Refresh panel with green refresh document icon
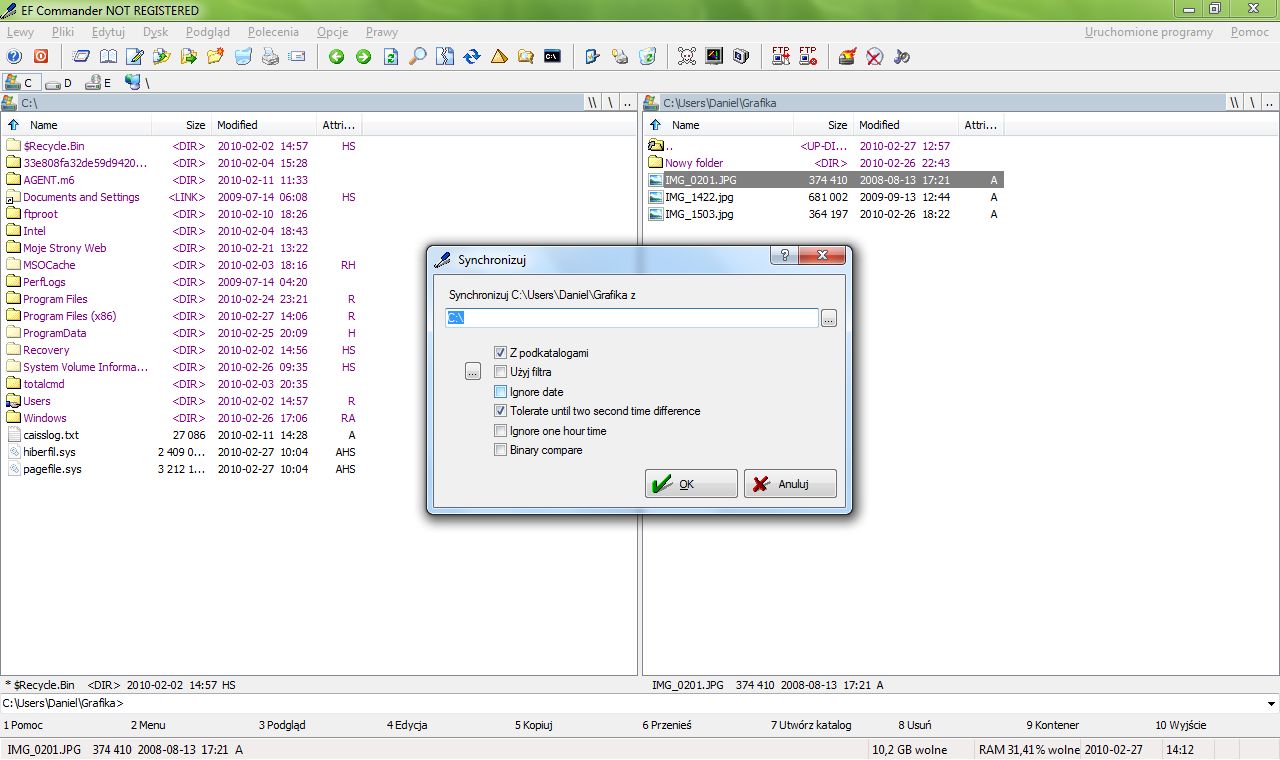1280x760 pixels. click(391, 57)
